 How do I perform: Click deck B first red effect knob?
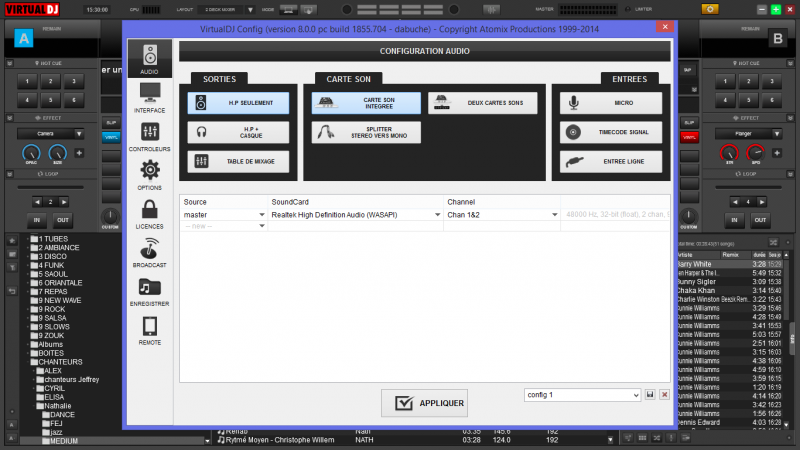[729, 154]
